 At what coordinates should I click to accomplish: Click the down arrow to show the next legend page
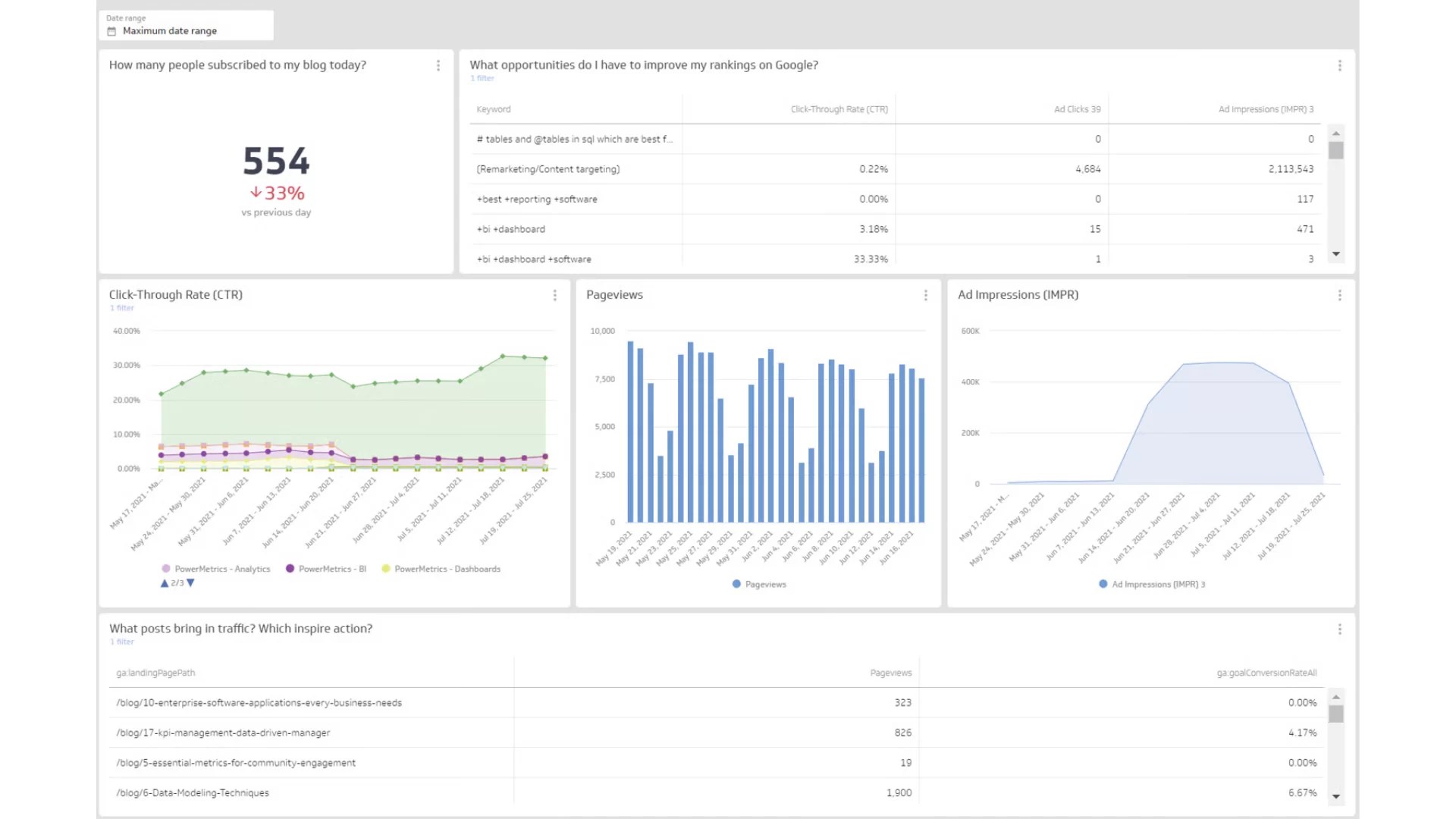[190, 582]
